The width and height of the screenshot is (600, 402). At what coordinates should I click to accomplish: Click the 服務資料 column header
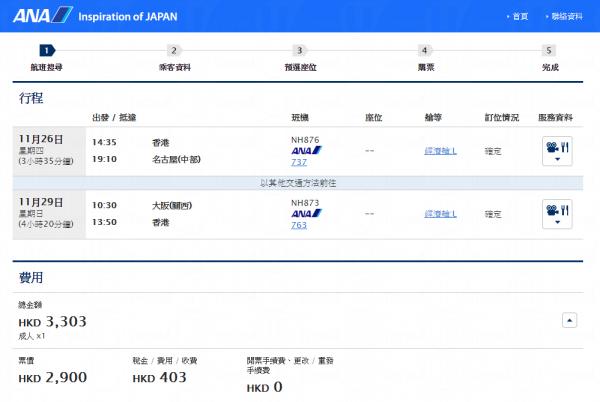[555, 117]
